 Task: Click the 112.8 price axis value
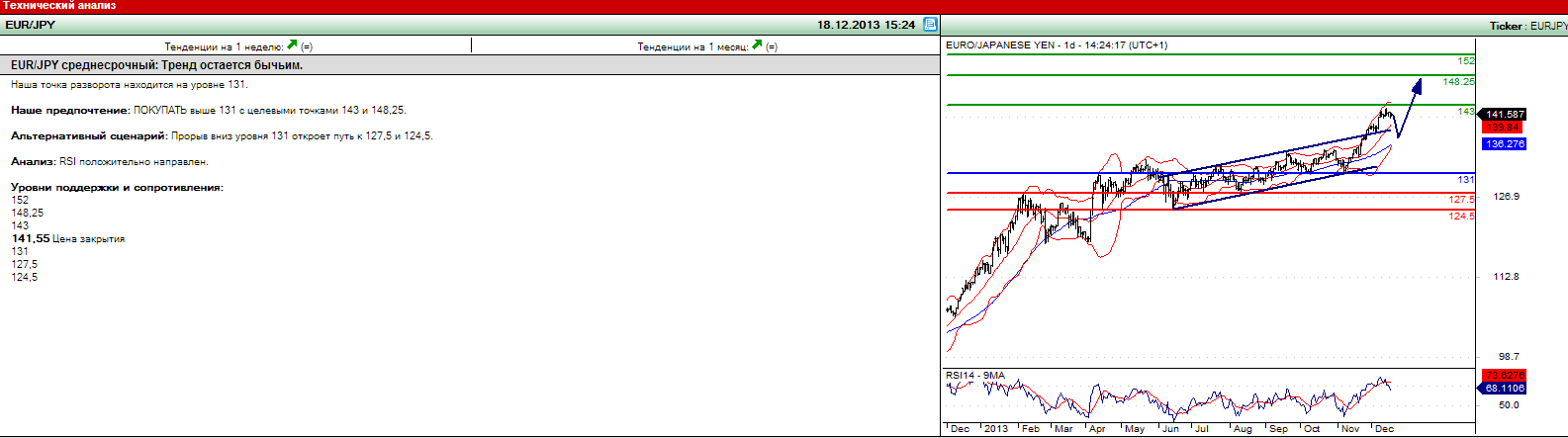click(1506, 277)
